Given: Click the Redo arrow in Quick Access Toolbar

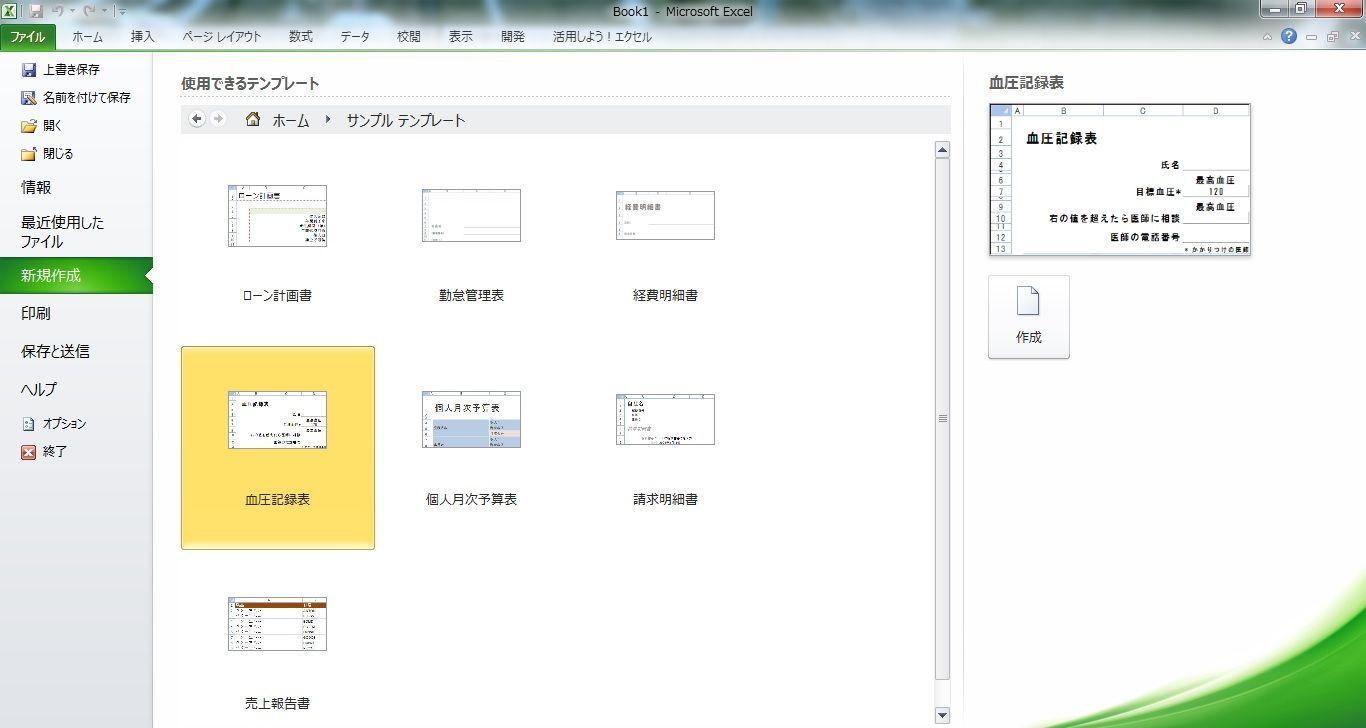Looking at the screenshot, I should (x=89, y=11).
